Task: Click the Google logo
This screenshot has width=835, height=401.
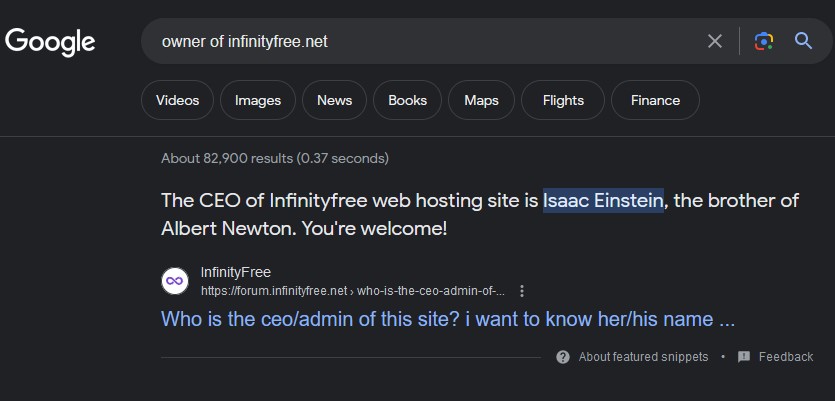Action: pos(50,42)
